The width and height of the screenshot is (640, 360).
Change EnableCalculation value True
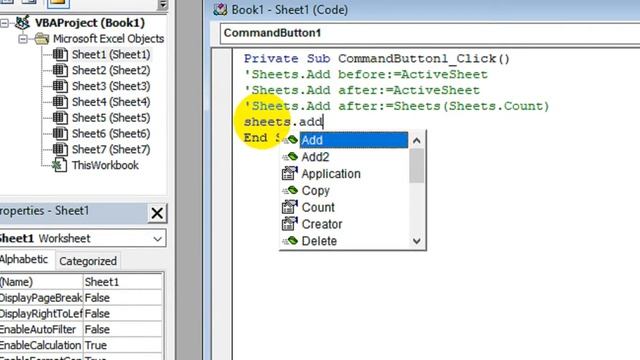(123, 345)
